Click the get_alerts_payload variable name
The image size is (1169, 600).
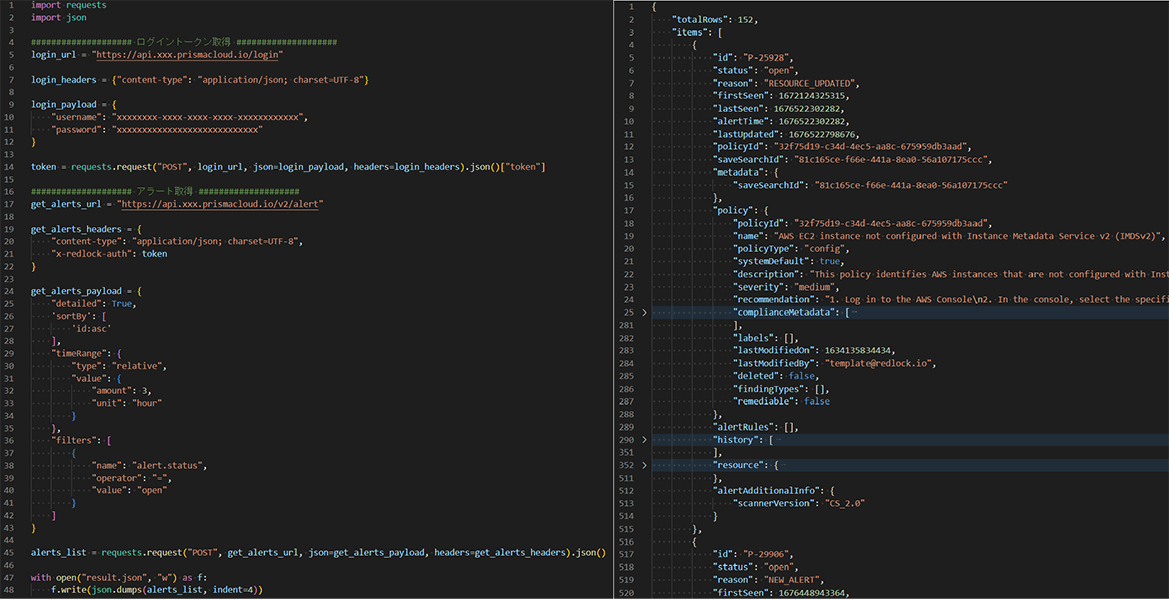click(74, 291)
